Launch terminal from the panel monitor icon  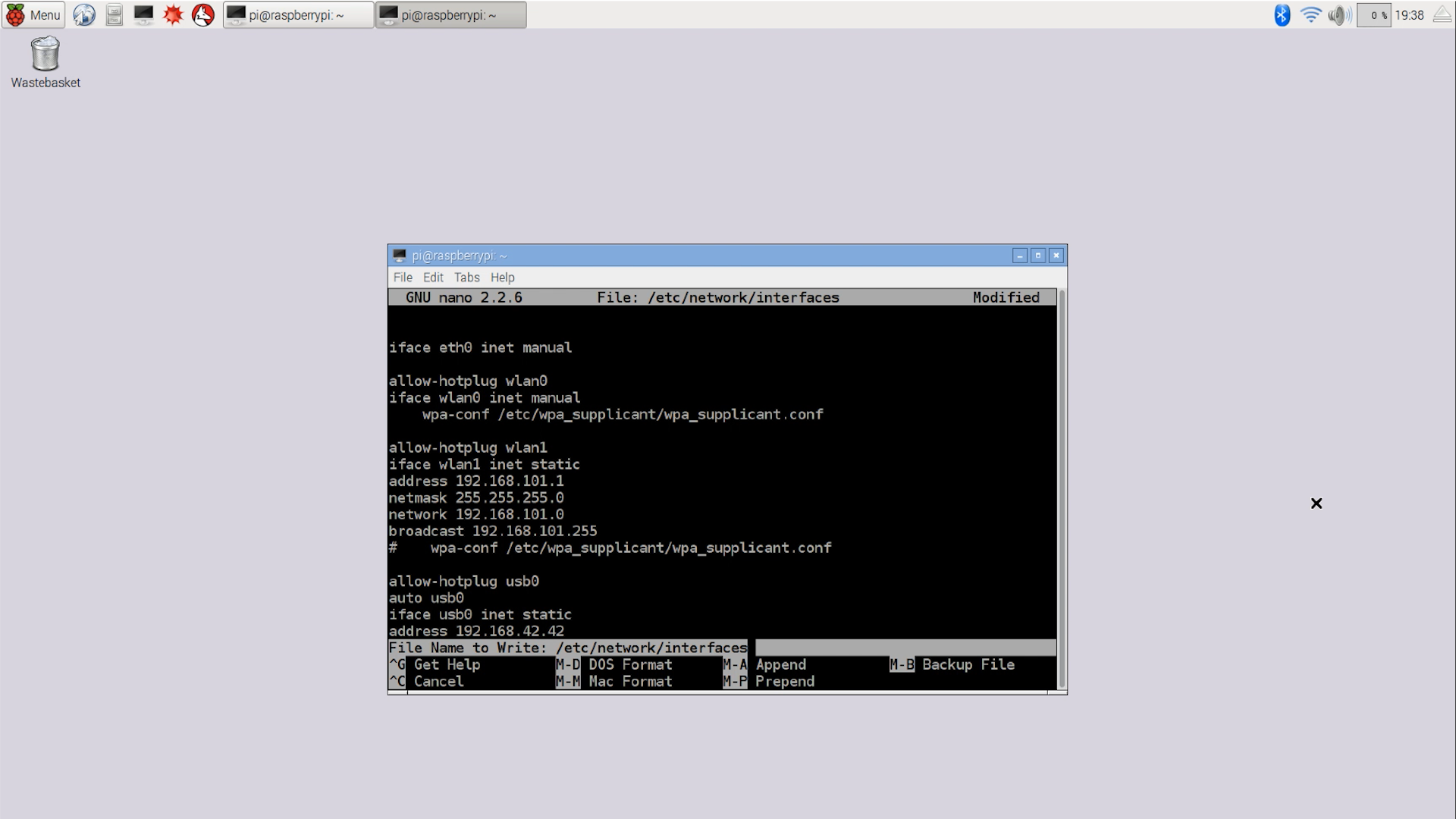point(143,14)
